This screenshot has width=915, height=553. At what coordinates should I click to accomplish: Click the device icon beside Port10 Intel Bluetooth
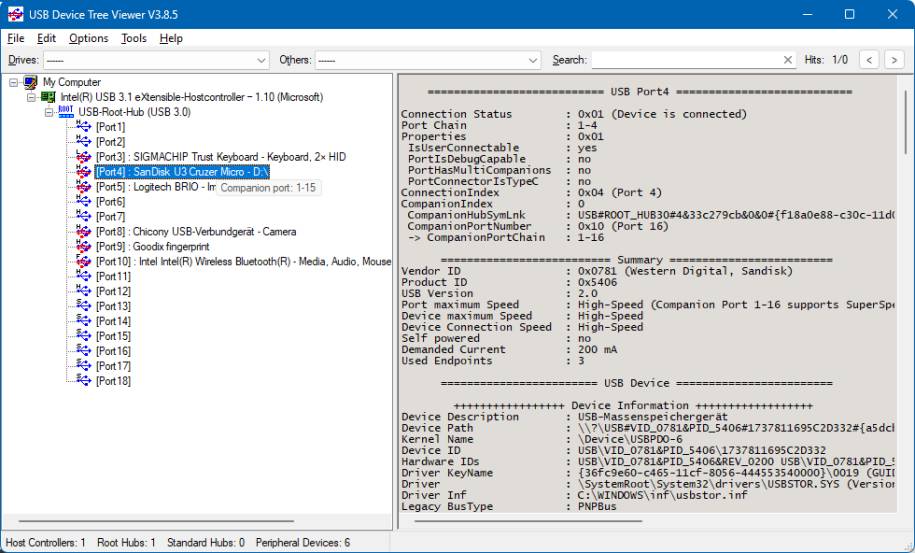point(83,261)
